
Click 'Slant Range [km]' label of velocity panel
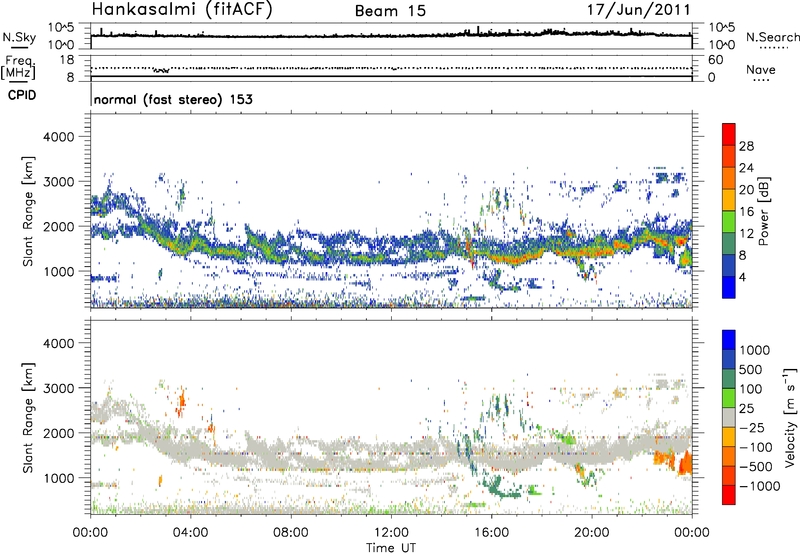click(28, 417)
